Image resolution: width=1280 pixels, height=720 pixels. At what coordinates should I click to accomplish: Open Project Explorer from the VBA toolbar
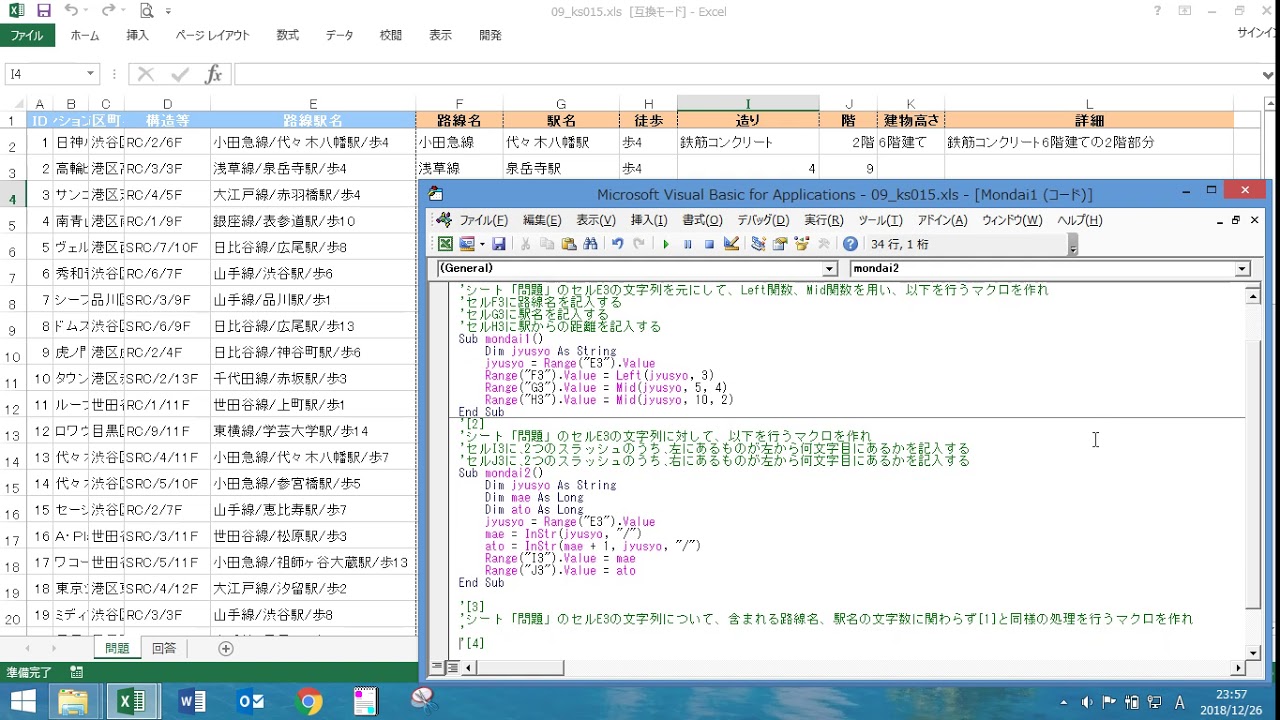click(758, 244)
